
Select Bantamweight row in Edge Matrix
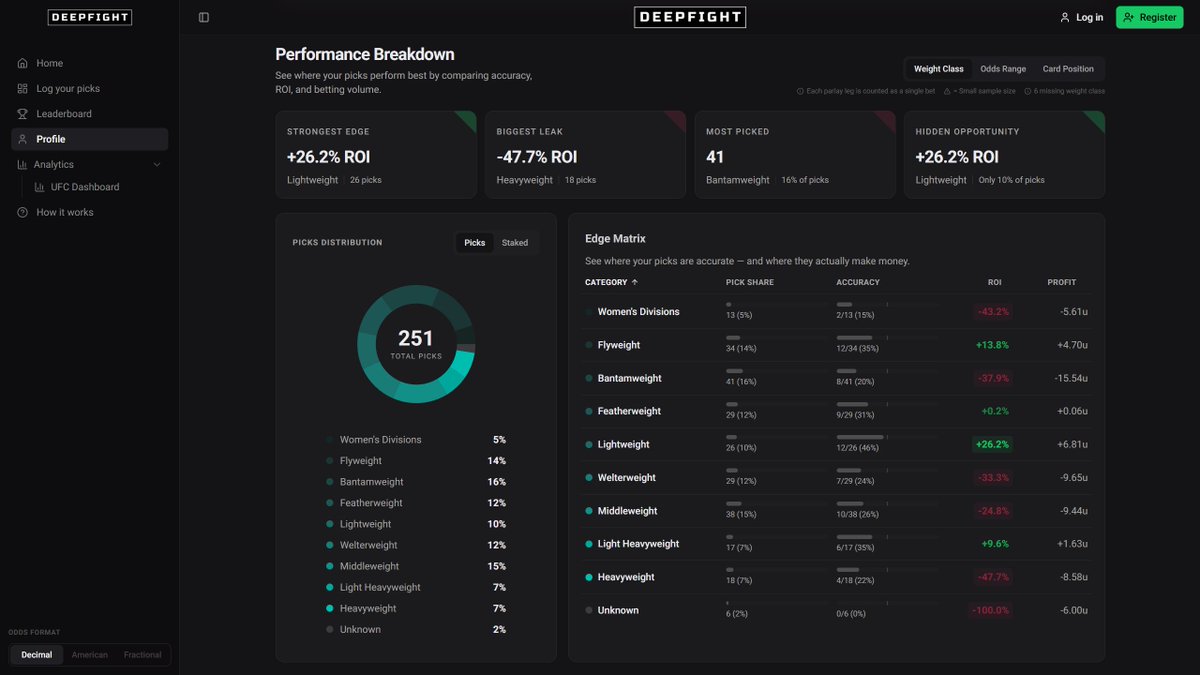(x=837, y=378)
